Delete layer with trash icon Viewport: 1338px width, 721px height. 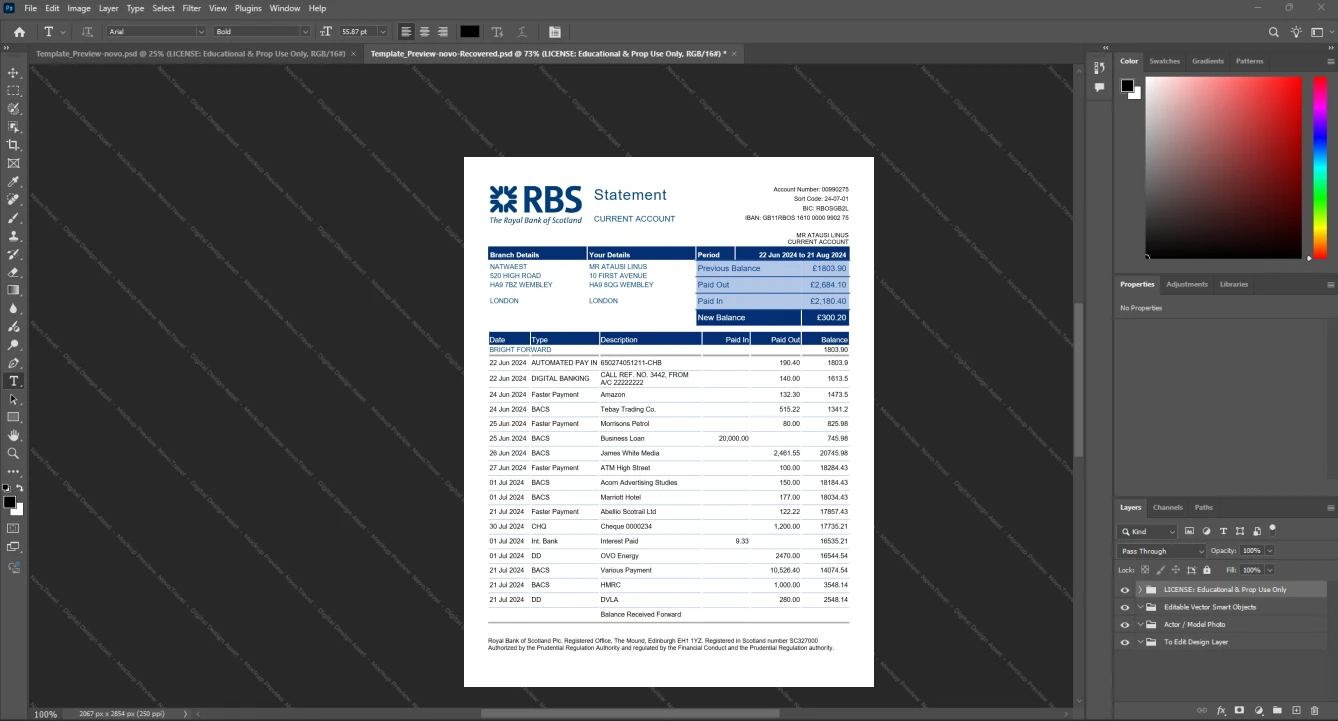click(1315, 711)
